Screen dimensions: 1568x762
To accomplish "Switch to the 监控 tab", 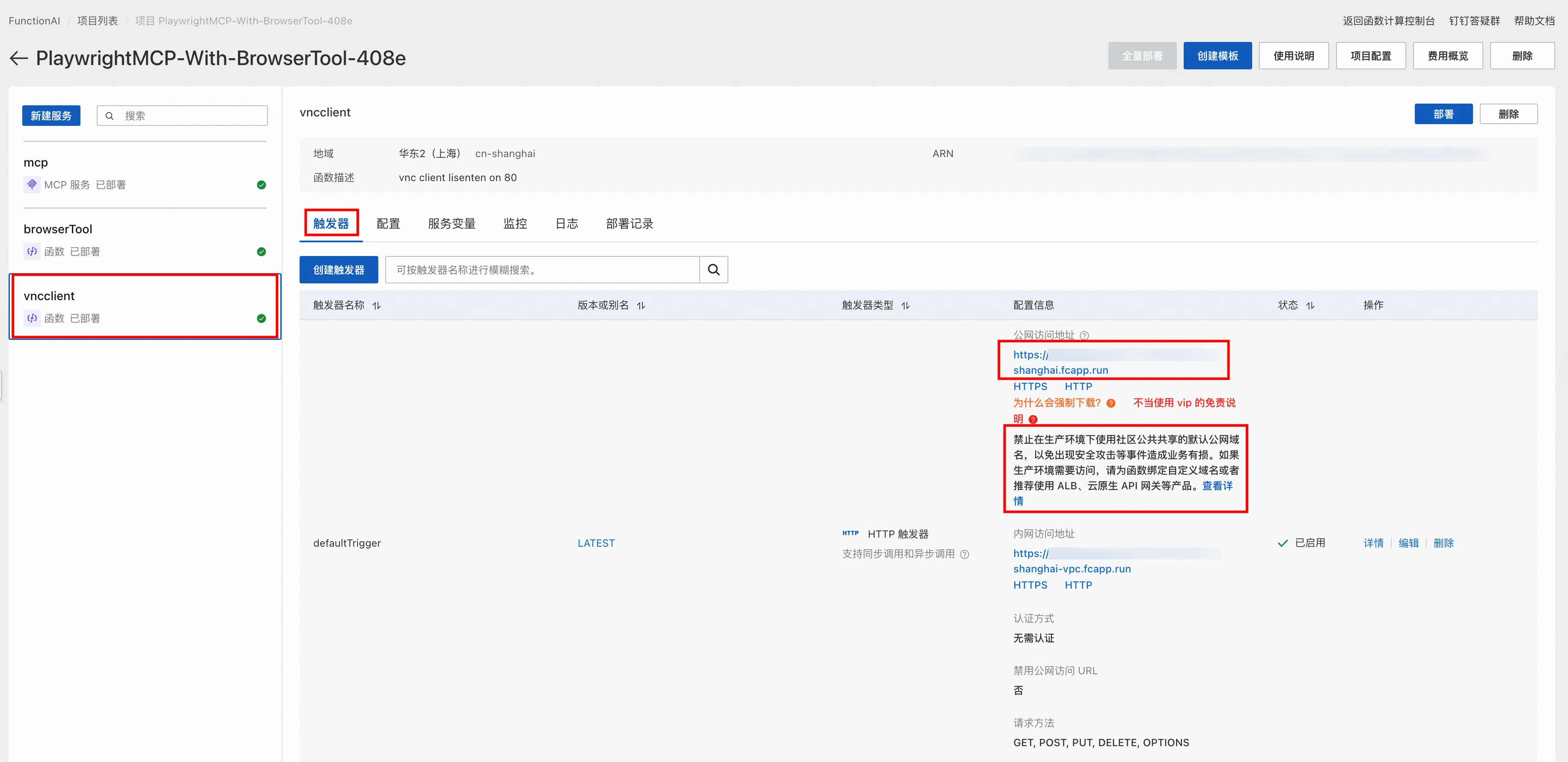I will (515, 223).
